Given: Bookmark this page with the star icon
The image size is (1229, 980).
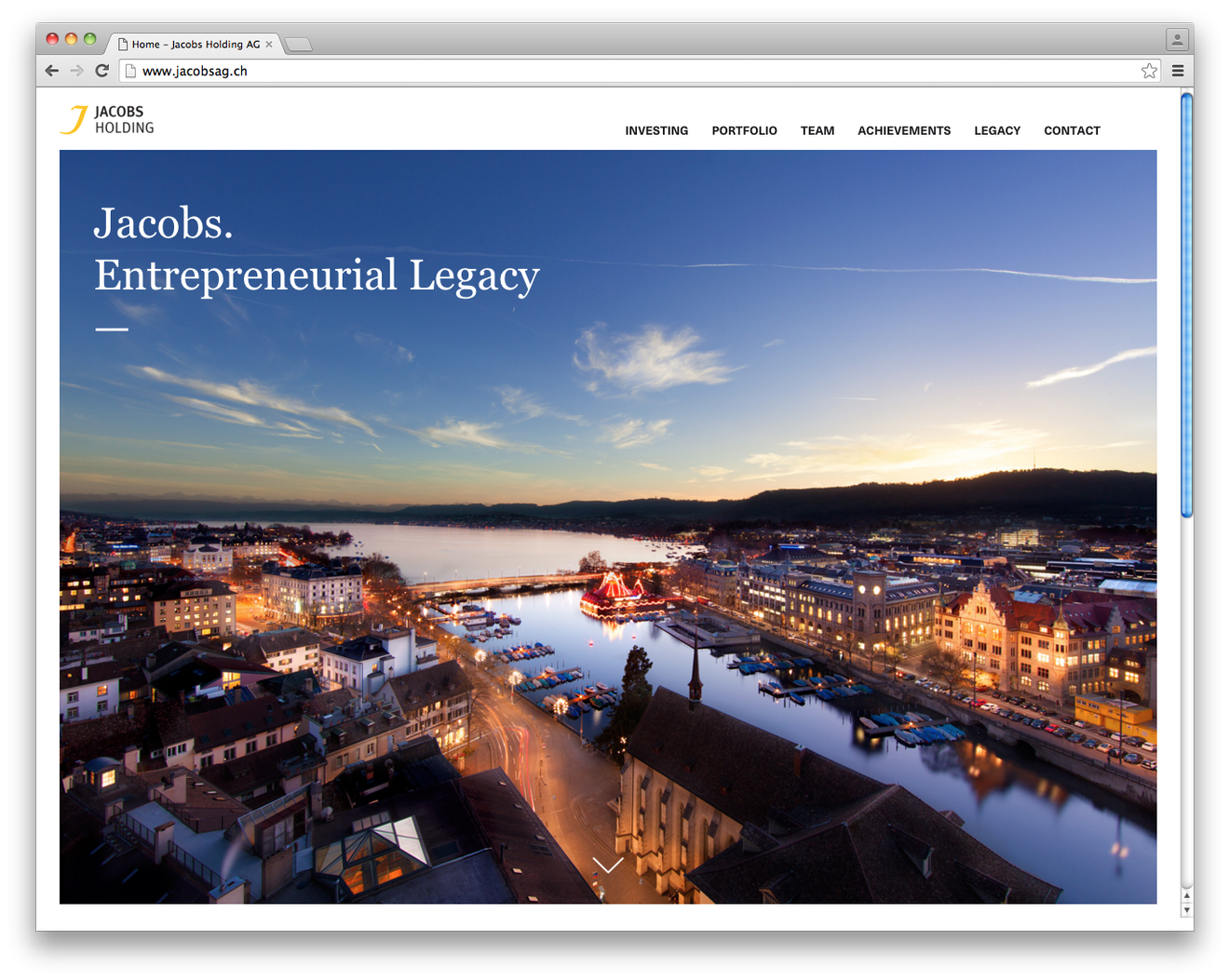Looking at the screenshot, I should [x=1149, y=71].
